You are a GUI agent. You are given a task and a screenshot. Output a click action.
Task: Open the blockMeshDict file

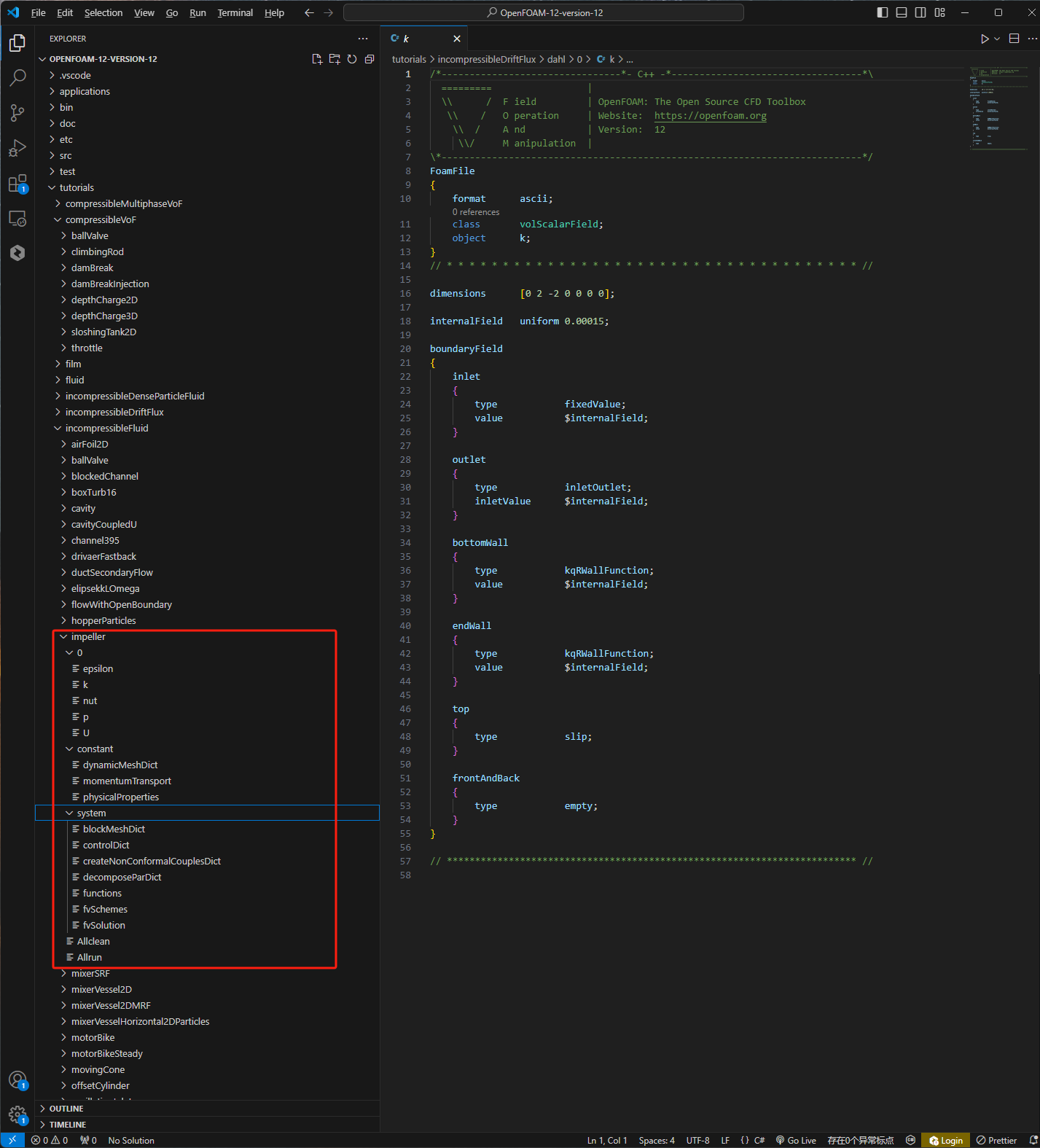tap(114, 829)
